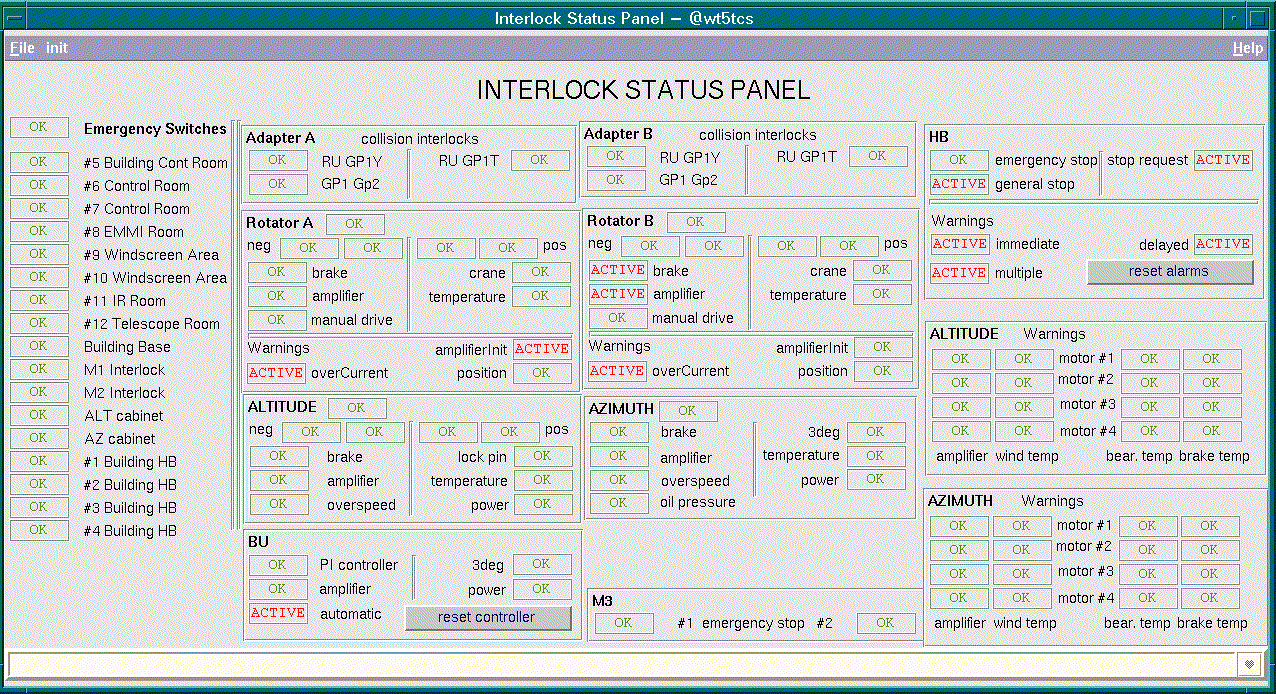This screenshot has width=1276, height=694.
Task: Click the BU automatic ACTIVE indicator
Action: tap(277, 613)
